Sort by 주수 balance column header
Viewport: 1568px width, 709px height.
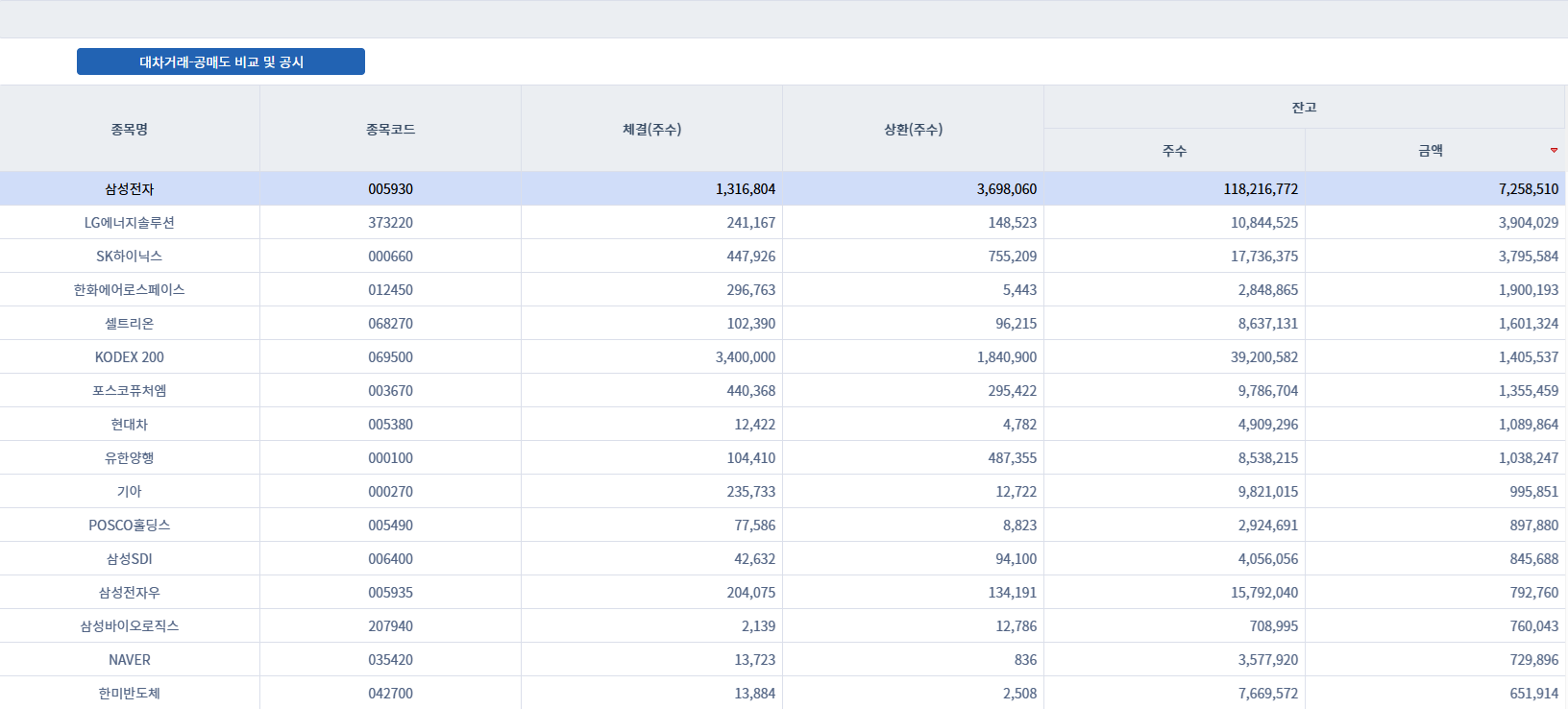1174,151
